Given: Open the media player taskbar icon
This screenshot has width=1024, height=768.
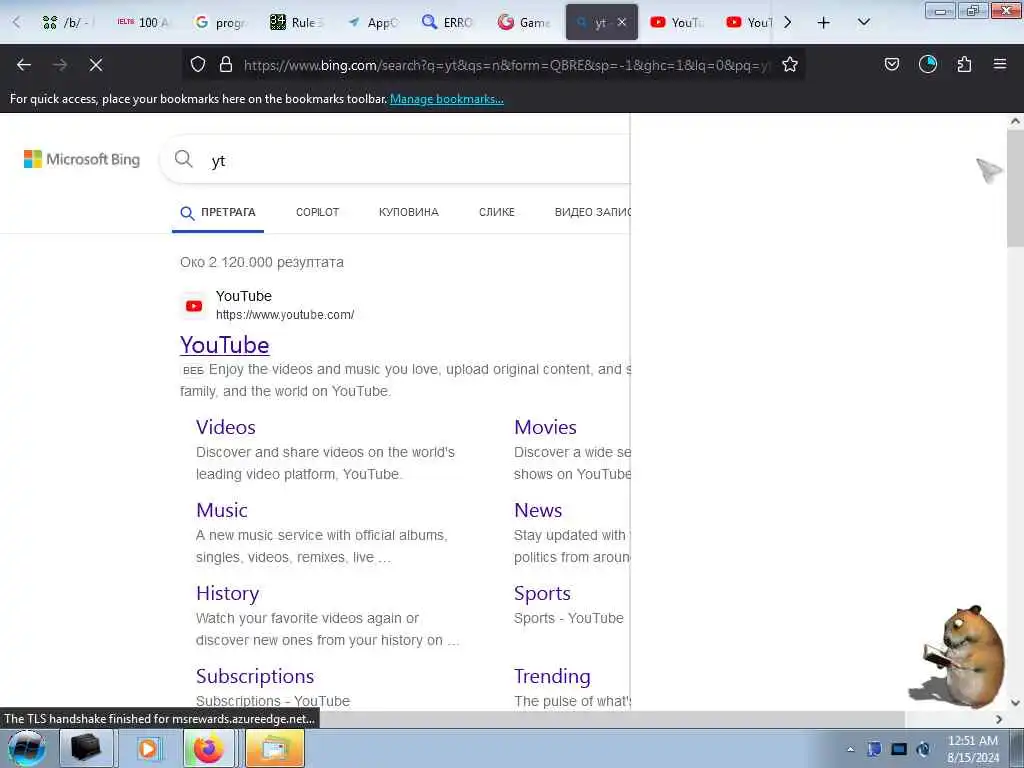Looking at the screenshot, I should pyautogui.click(x=148, y=748).
